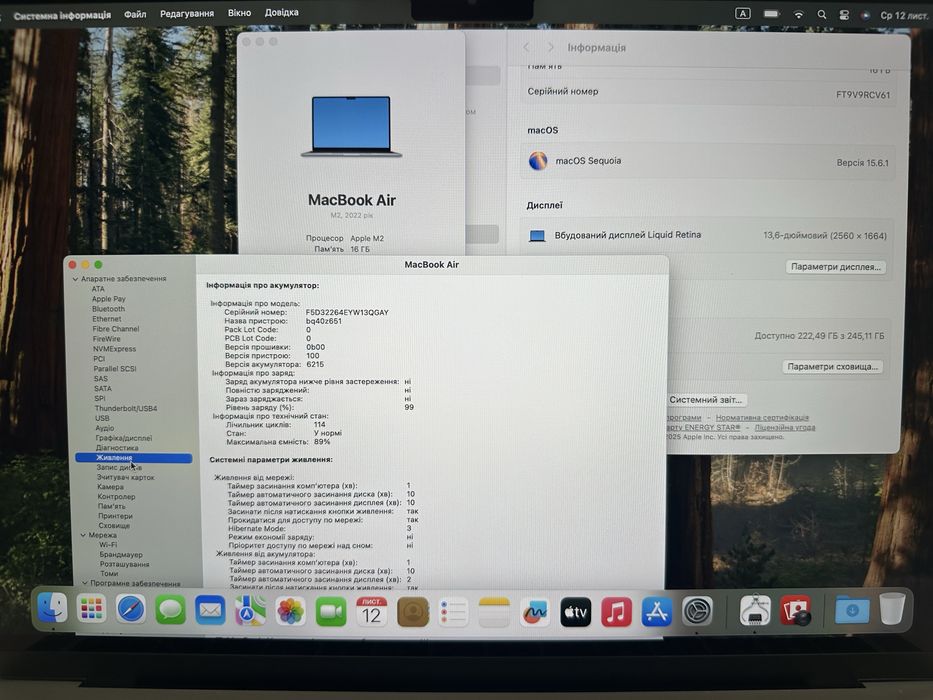Open the Файл menu

pyautogui.click(x=135, y=14)
